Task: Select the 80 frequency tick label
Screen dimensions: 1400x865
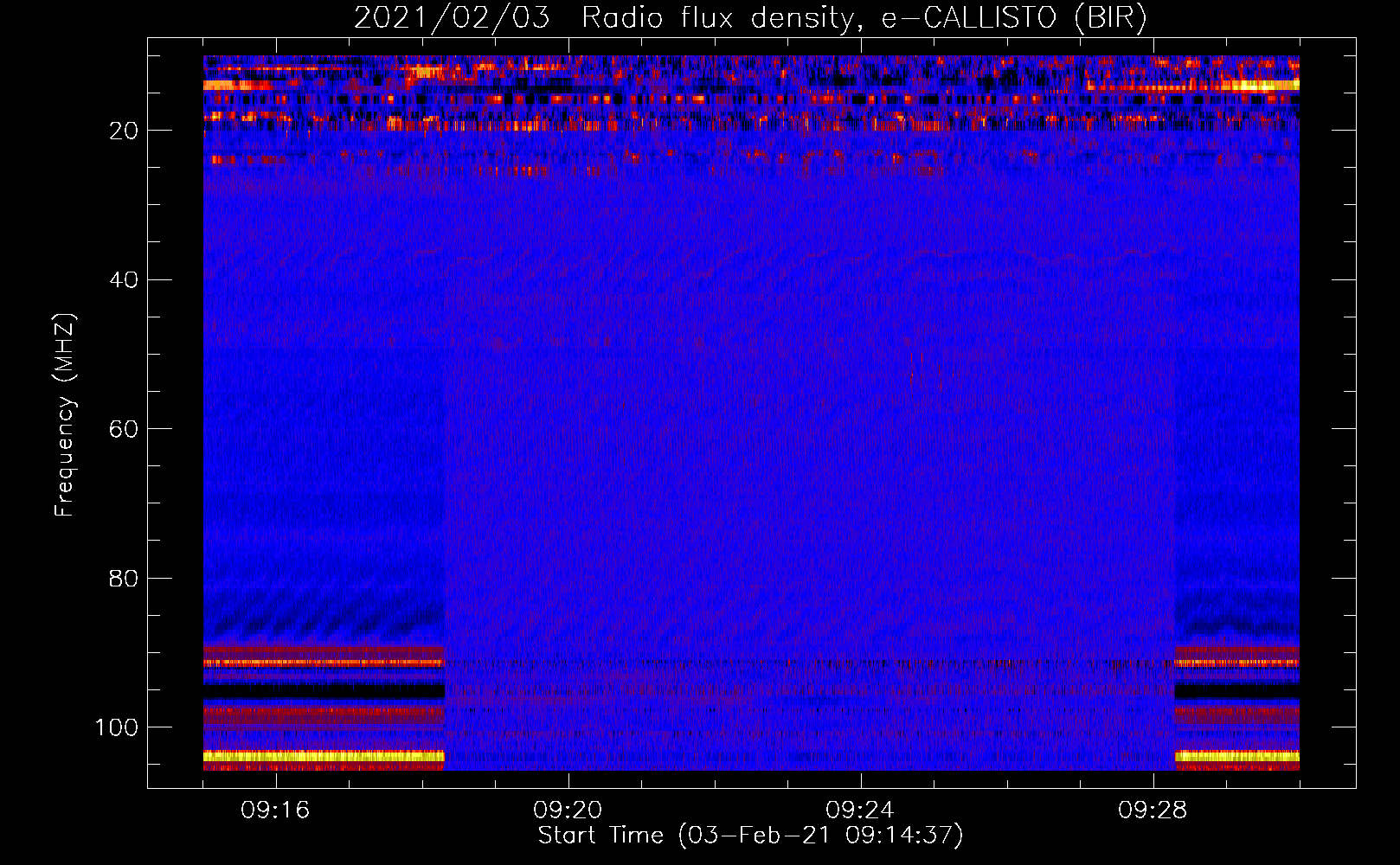Action: [x=125, y=579]
